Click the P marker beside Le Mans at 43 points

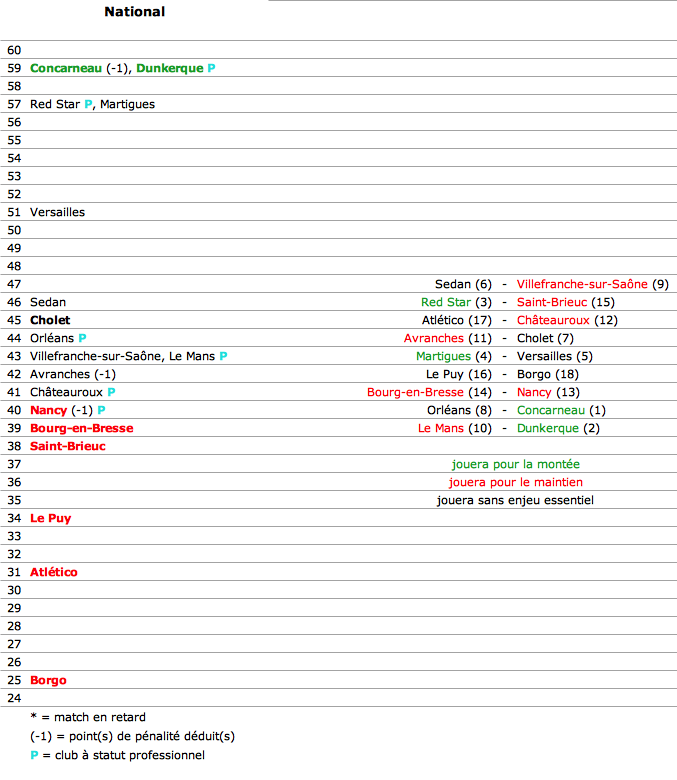223,356
